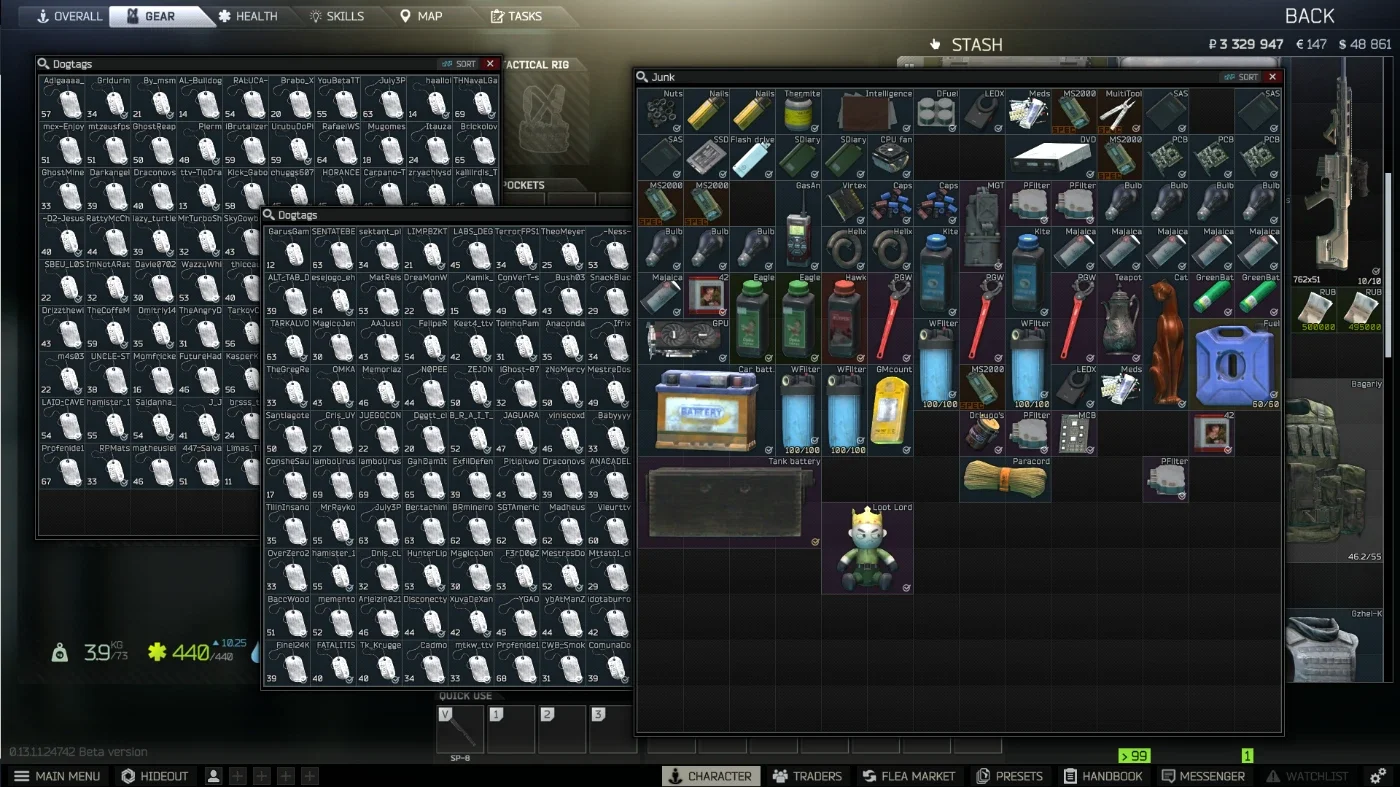This screenshot has width=1400, height=787.
Task: Select the 495000 RUB stack in stash
Action: coord(1359,311)
